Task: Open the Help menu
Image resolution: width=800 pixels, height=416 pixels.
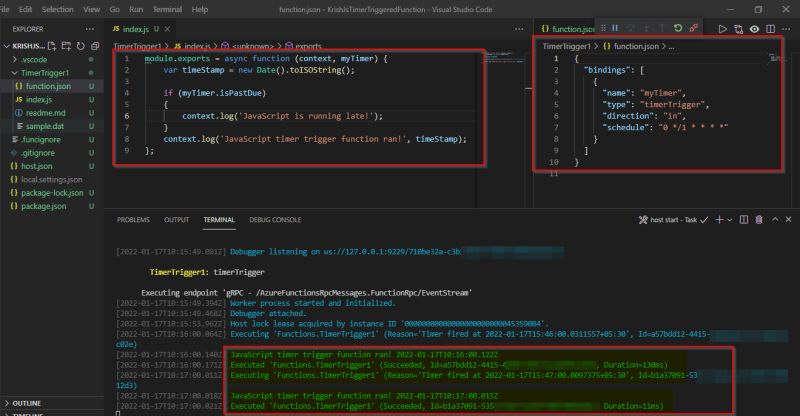Action: [199, 9]
